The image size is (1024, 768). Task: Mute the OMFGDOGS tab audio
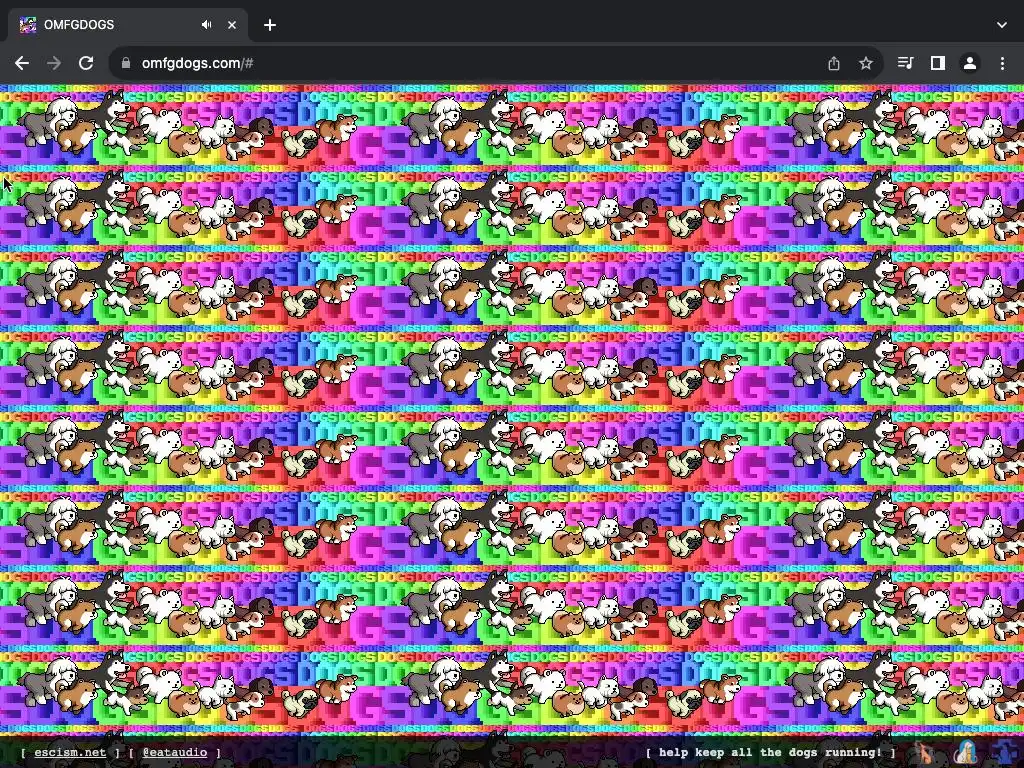[206, 25]
